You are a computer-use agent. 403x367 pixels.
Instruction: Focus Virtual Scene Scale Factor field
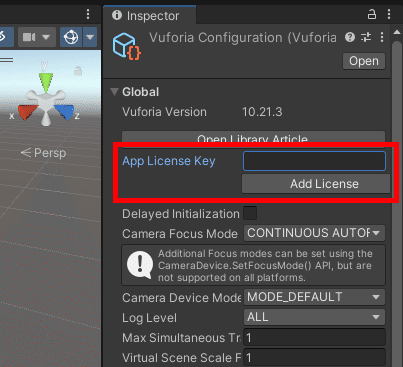point(314,357)
